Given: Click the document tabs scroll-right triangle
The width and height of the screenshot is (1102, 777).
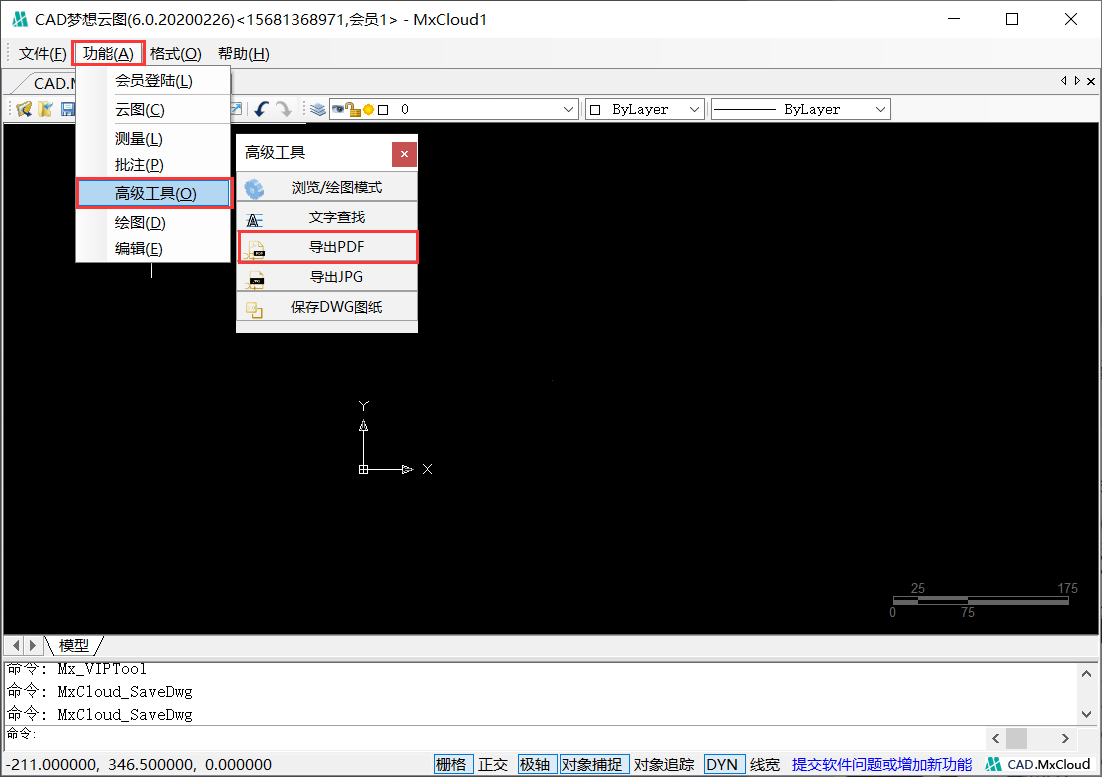Looking at the screenshot, I should [x=1077, y=81].
